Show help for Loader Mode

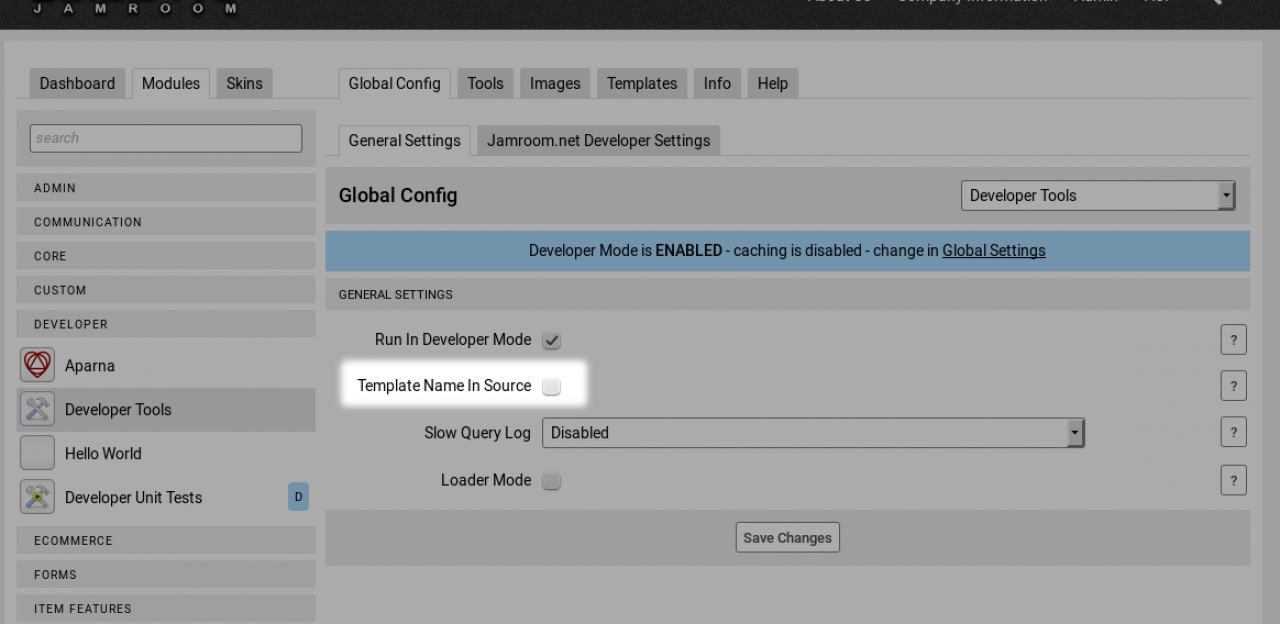pos(1233,480)
